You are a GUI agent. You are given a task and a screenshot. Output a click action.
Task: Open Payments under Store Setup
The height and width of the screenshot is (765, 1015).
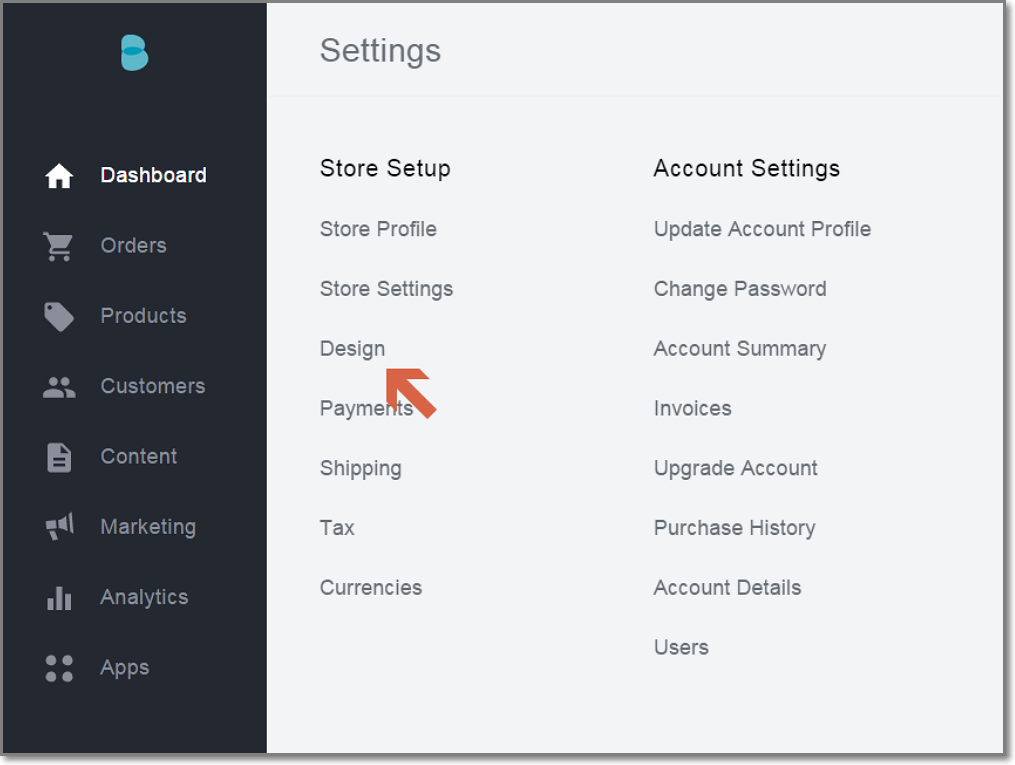coord(364,408)
